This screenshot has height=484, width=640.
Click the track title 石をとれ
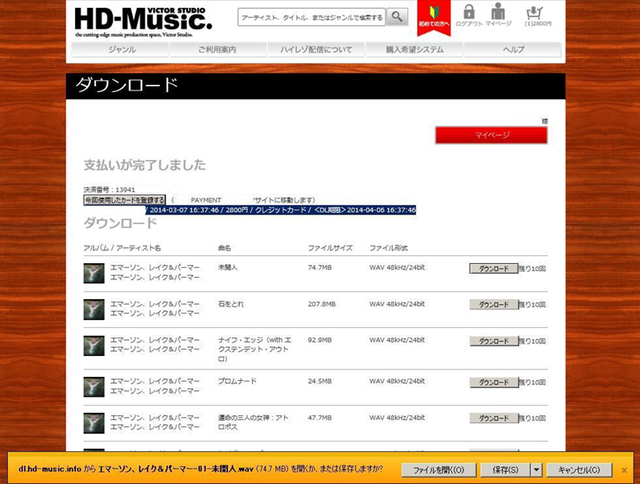(x=231, y=304)
